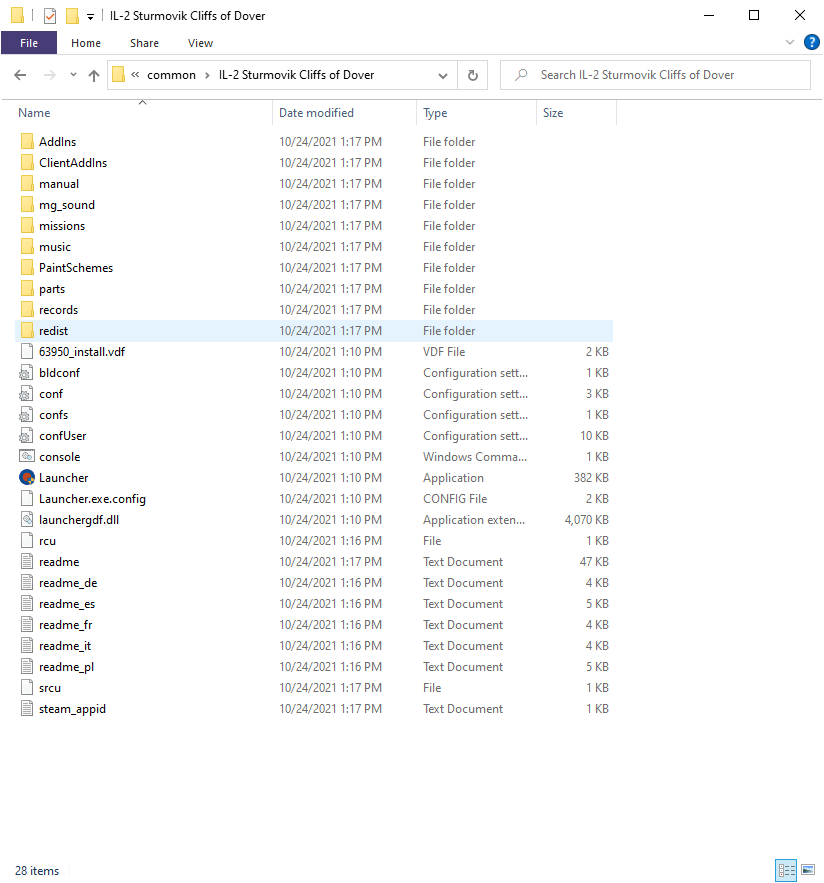Select the parts folder name
The image size is (824, 883).
pyautogui.click(x=52, y=289)
